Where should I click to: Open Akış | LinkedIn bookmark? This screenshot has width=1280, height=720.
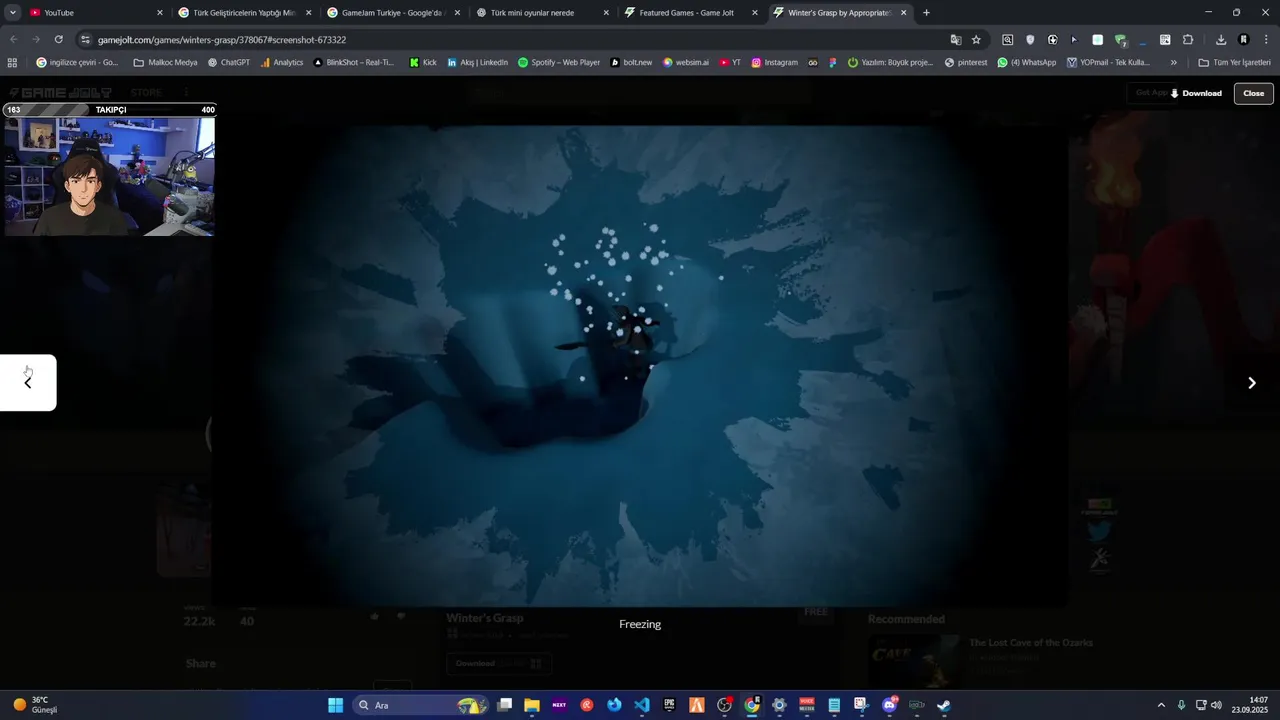click(478, 62)
